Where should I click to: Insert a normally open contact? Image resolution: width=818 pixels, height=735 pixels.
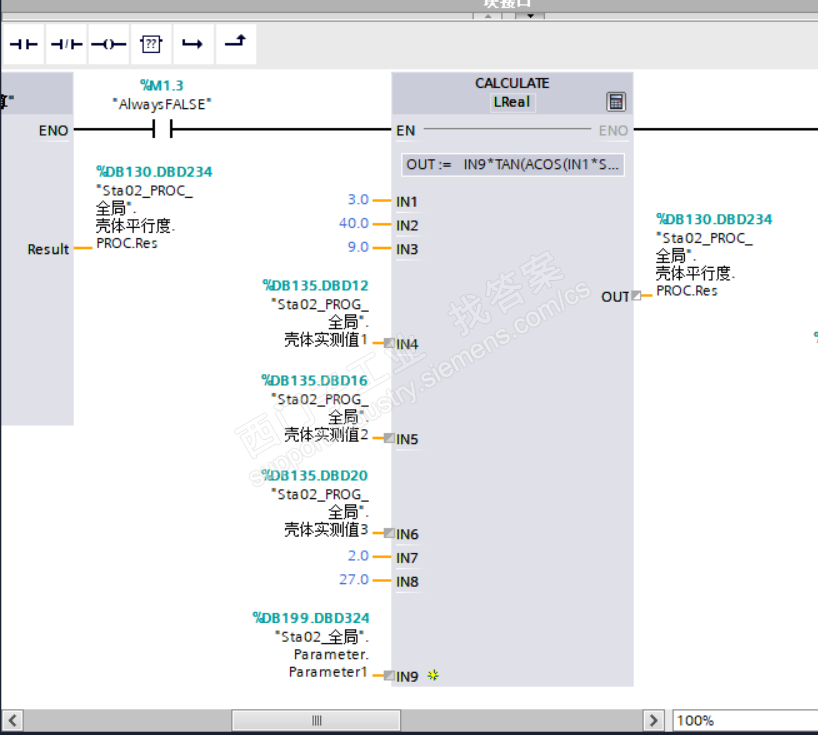[x=23, y=44]
